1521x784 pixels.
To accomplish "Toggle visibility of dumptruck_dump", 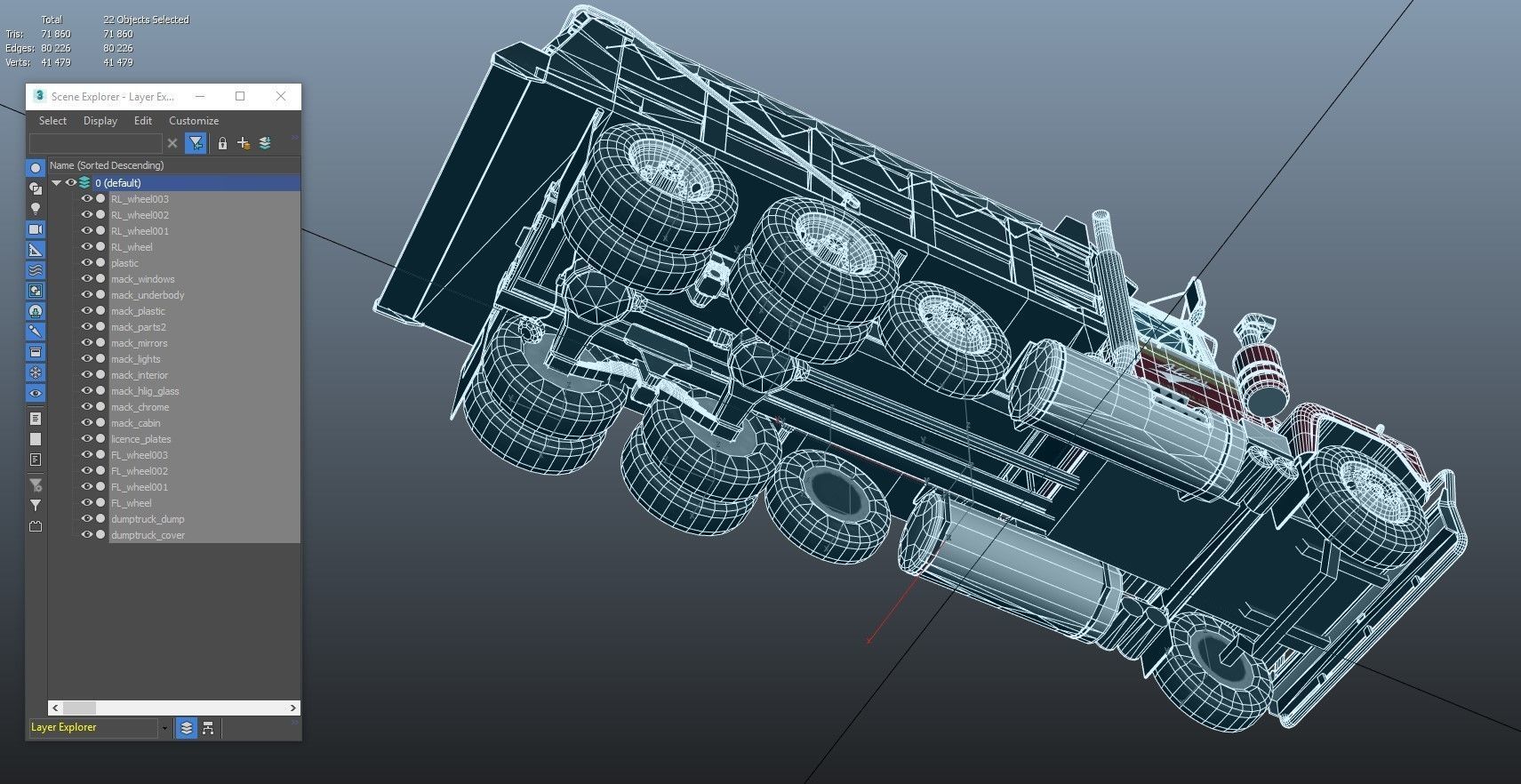I will click(x=87, y=519).
